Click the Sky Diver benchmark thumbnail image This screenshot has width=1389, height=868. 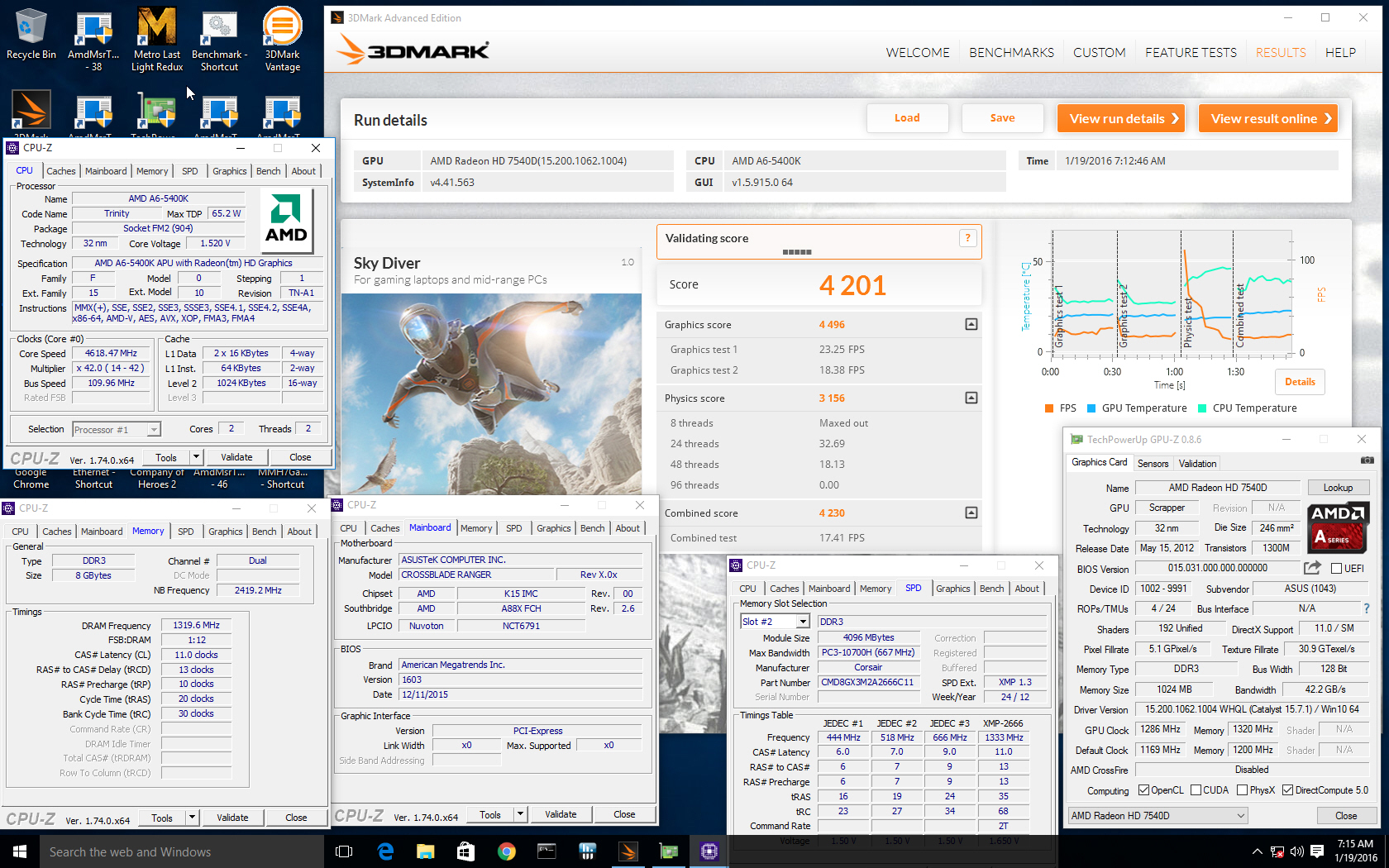491,393
